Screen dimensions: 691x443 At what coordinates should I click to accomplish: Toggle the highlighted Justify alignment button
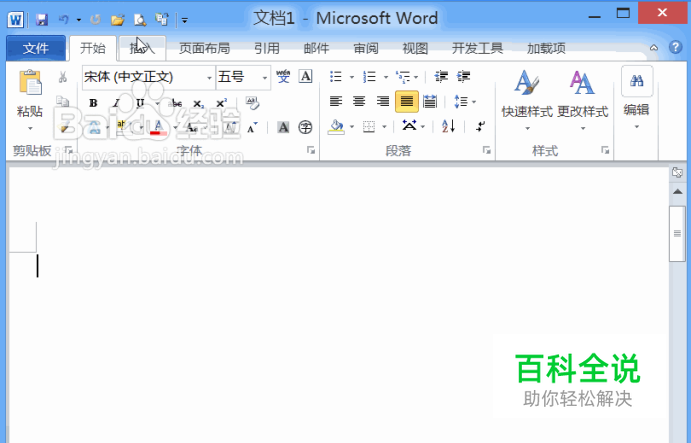pyautogui.click(x=407, y=102)
